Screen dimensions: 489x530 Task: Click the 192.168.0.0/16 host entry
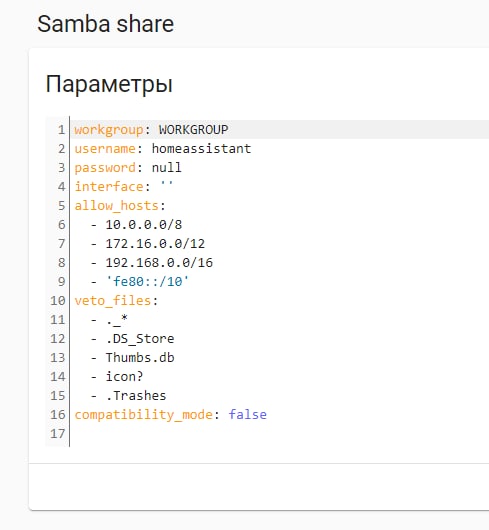[x=159, y=262]
